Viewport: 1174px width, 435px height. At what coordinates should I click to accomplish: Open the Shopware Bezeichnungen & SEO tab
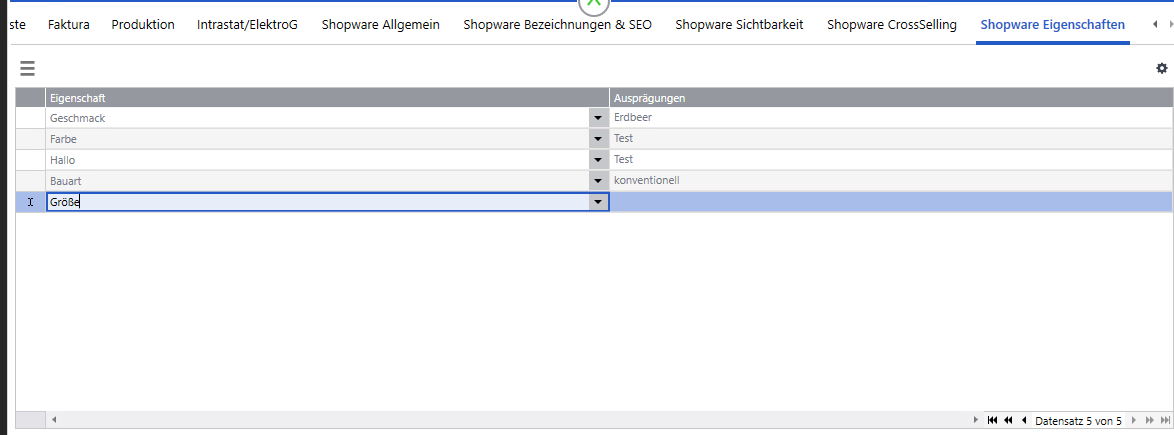tap(557, 25)
